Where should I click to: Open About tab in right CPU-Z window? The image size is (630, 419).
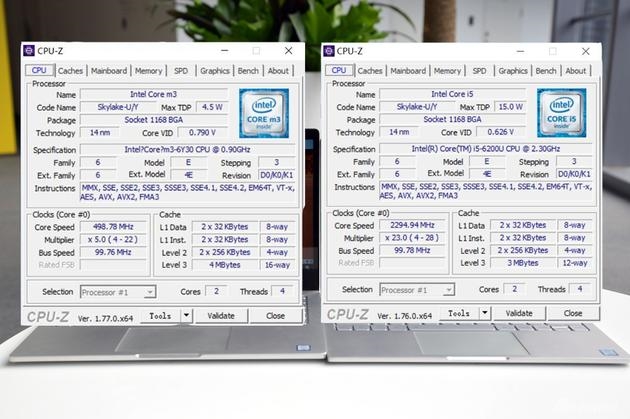(x=576, y=71)
